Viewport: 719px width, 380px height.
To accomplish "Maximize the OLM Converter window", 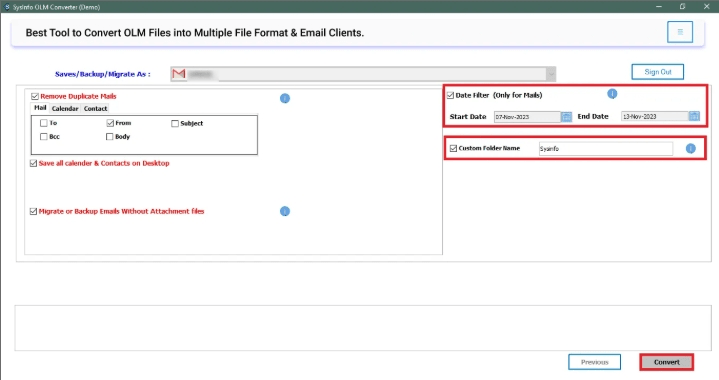I will click(682, 6).
